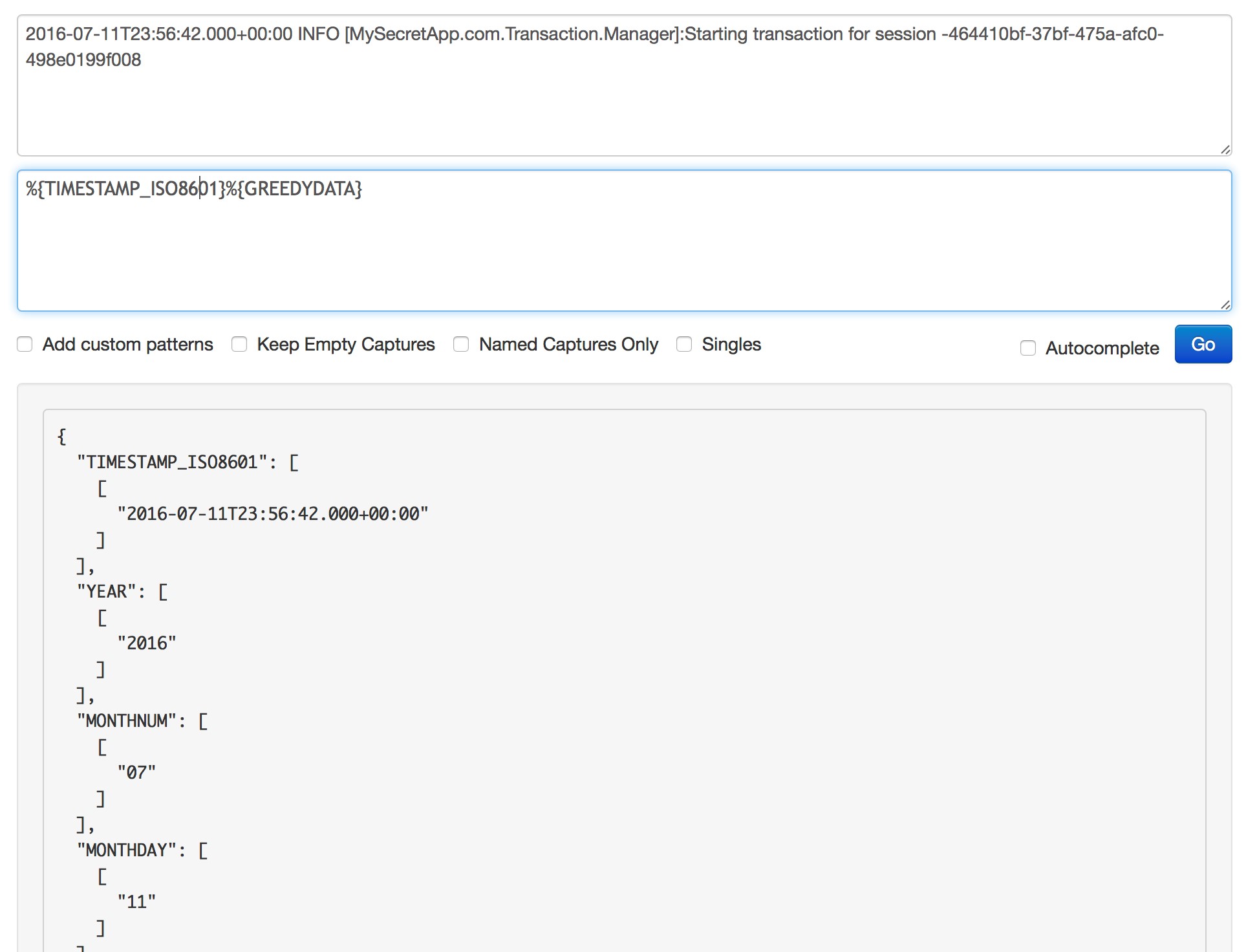1257x952 pixels.
Task: Click the TIMESTAMP_ISO8601 key in the output
Action: tap(172, 462)
